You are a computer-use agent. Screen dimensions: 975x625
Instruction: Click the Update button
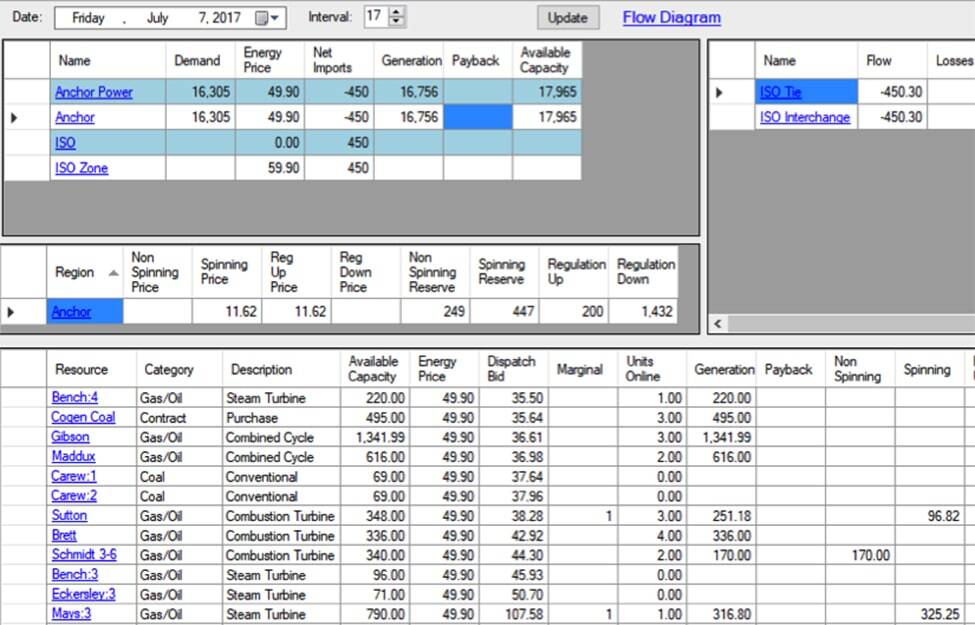[x=568, y=18]
